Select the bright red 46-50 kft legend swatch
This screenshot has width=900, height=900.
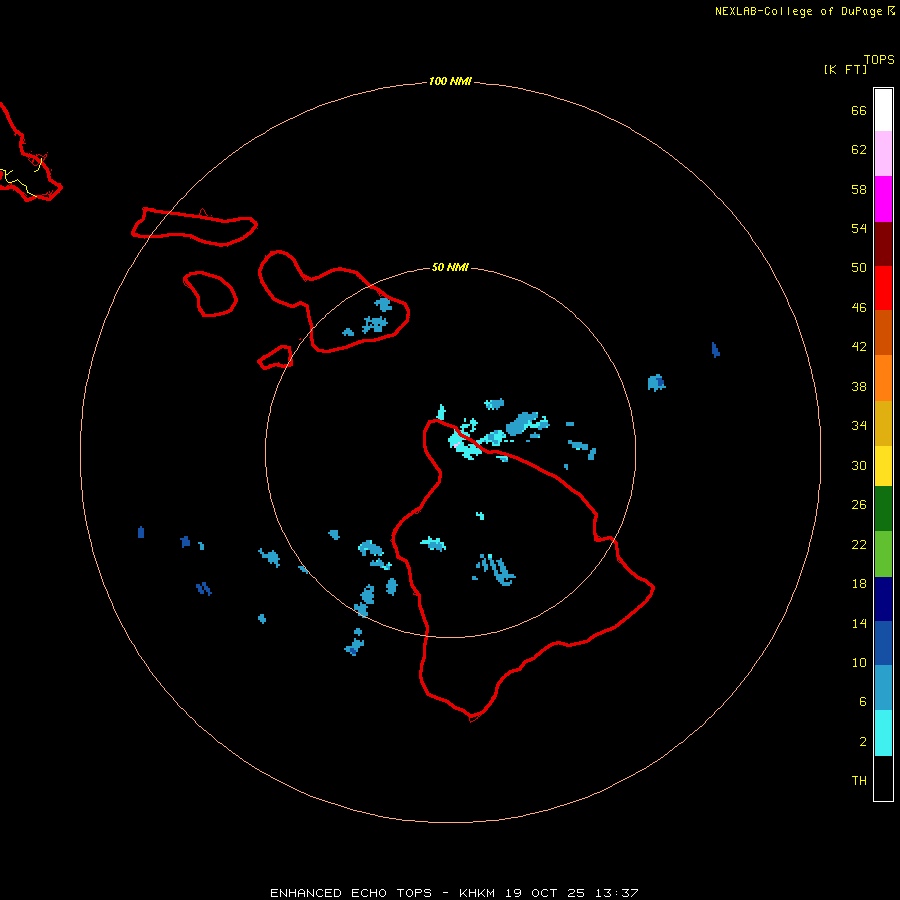tap(883, 288)
